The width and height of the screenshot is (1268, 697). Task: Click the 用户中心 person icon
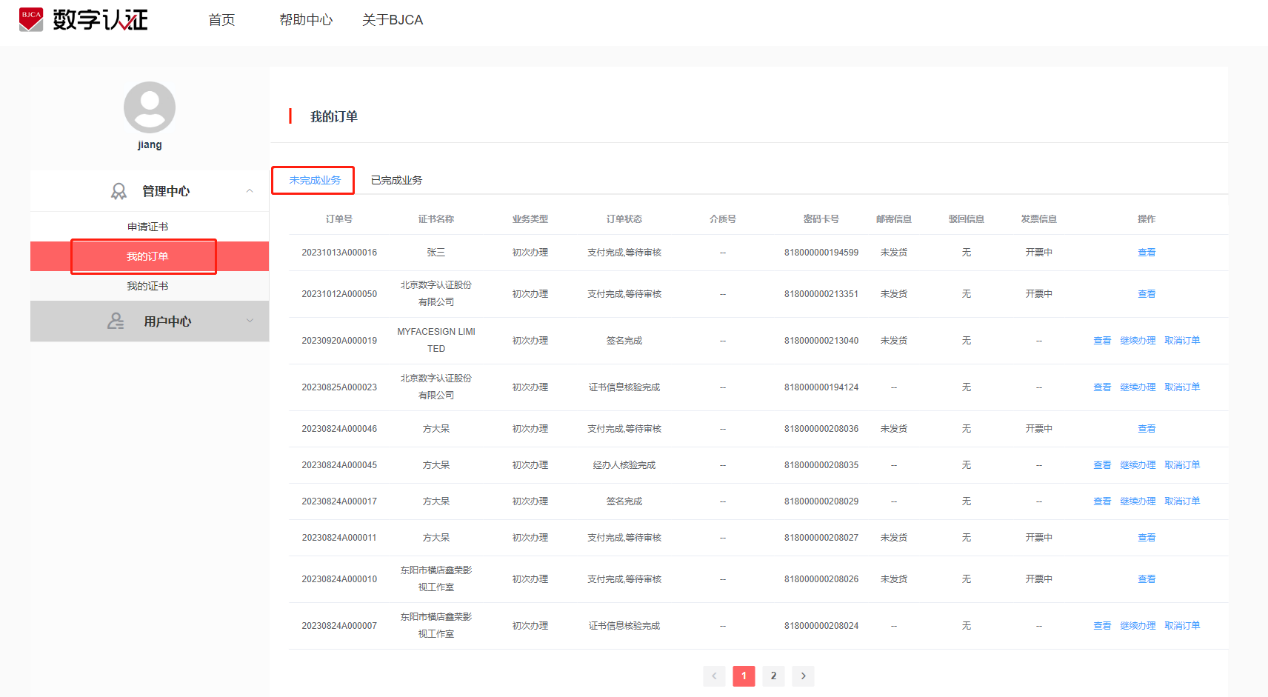117,321
